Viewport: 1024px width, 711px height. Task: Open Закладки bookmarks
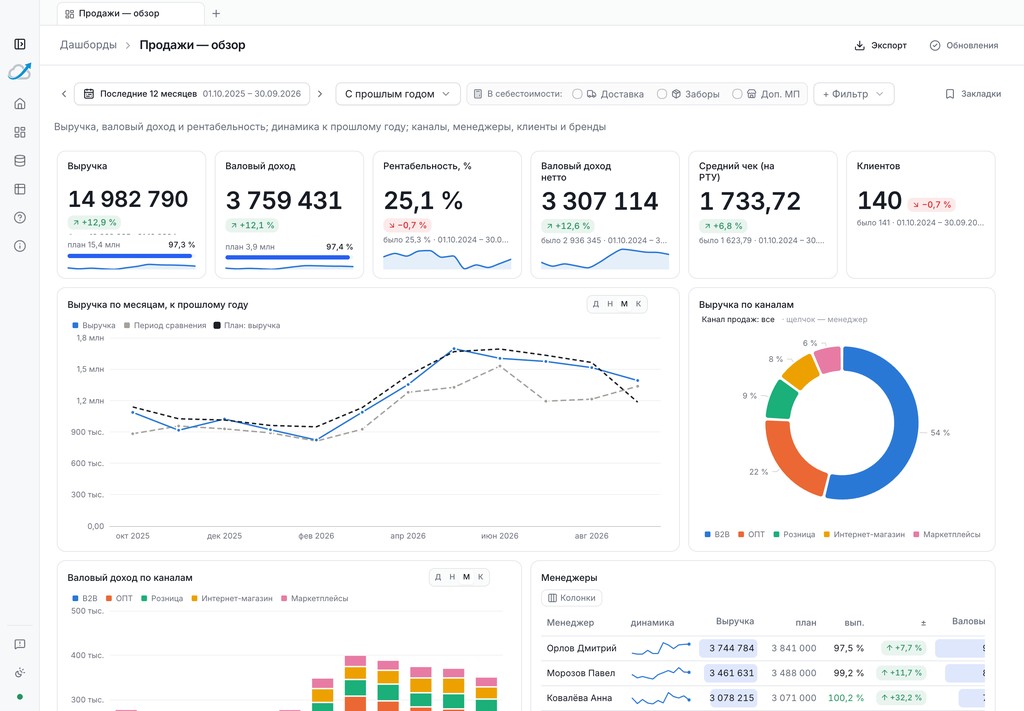pyautogui.click(x=973, y=94)
